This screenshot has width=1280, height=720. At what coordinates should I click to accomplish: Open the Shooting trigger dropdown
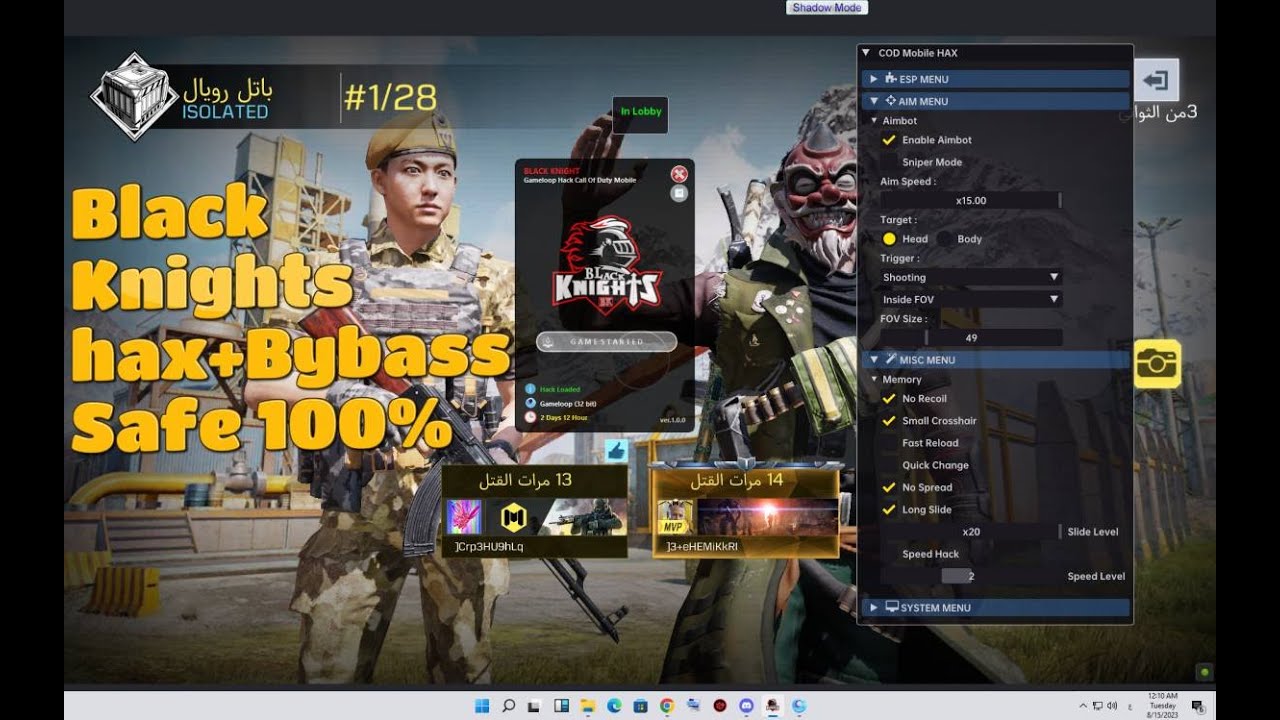[970, 277]
